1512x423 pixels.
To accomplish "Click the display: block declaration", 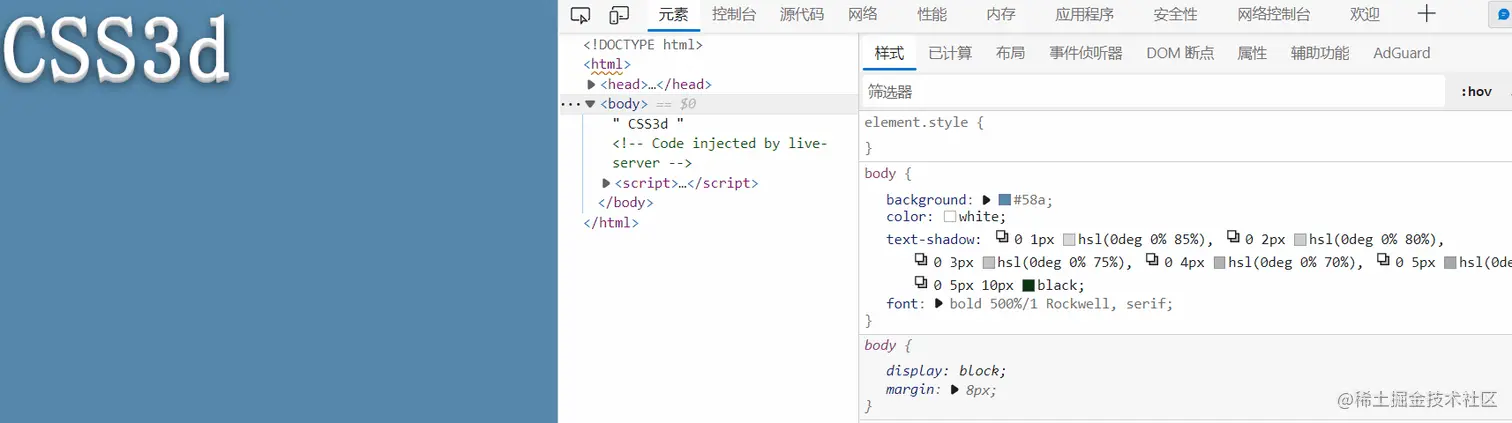I will point(946,370).
